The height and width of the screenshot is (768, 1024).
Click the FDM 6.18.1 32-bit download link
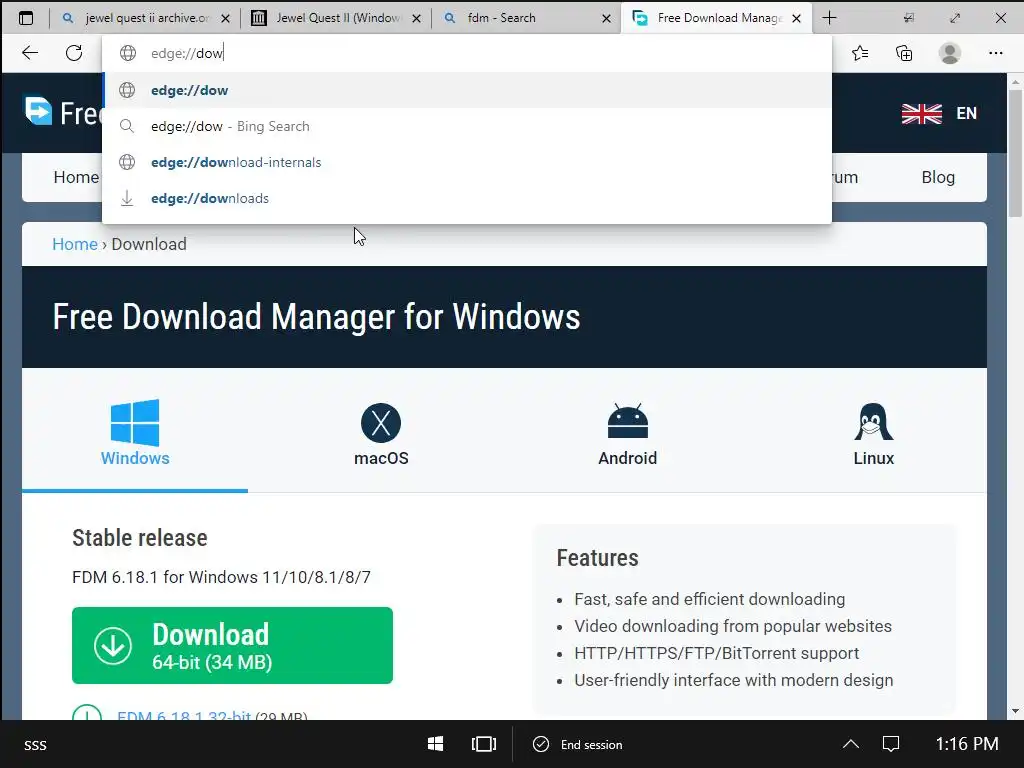click(x=184, y=716)
